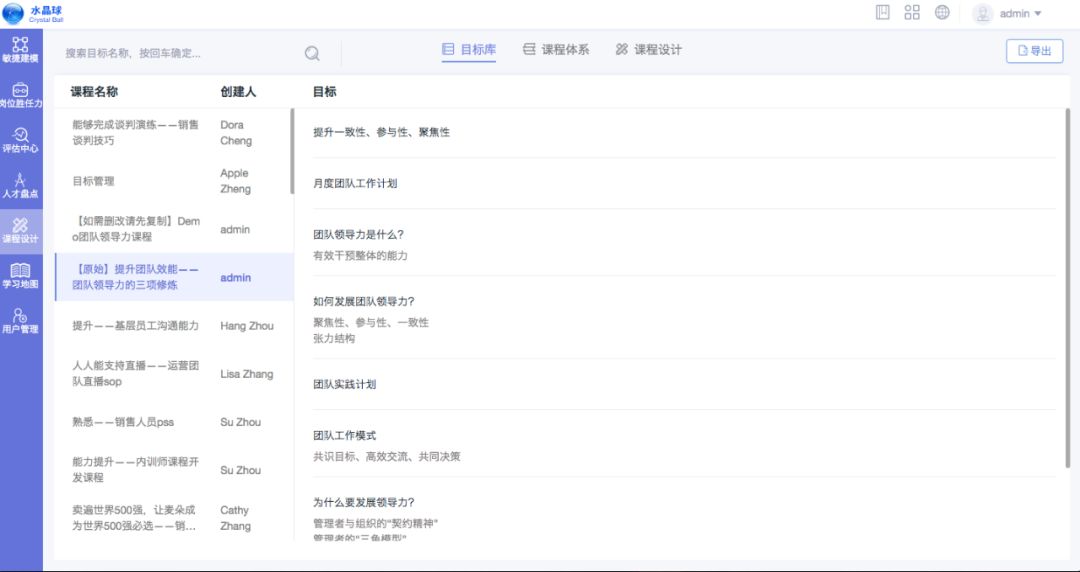This screenshot has height=572, width=1080.
Task: Click the search magnifier icon
Action: click(x=312, y=53)
